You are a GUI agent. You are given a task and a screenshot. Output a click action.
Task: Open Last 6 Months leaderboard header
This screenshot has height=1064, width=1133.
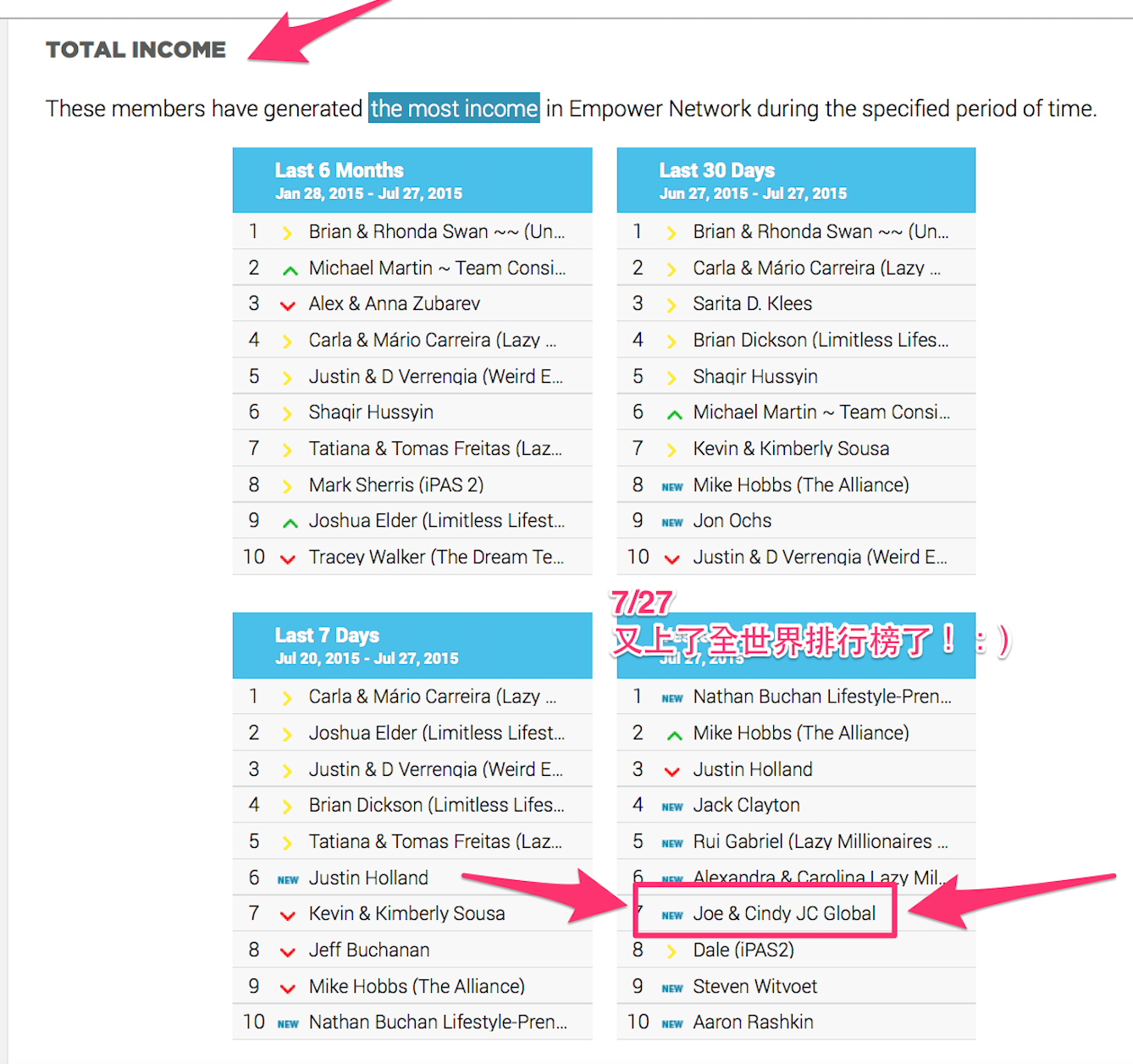[x=412, y=180]
